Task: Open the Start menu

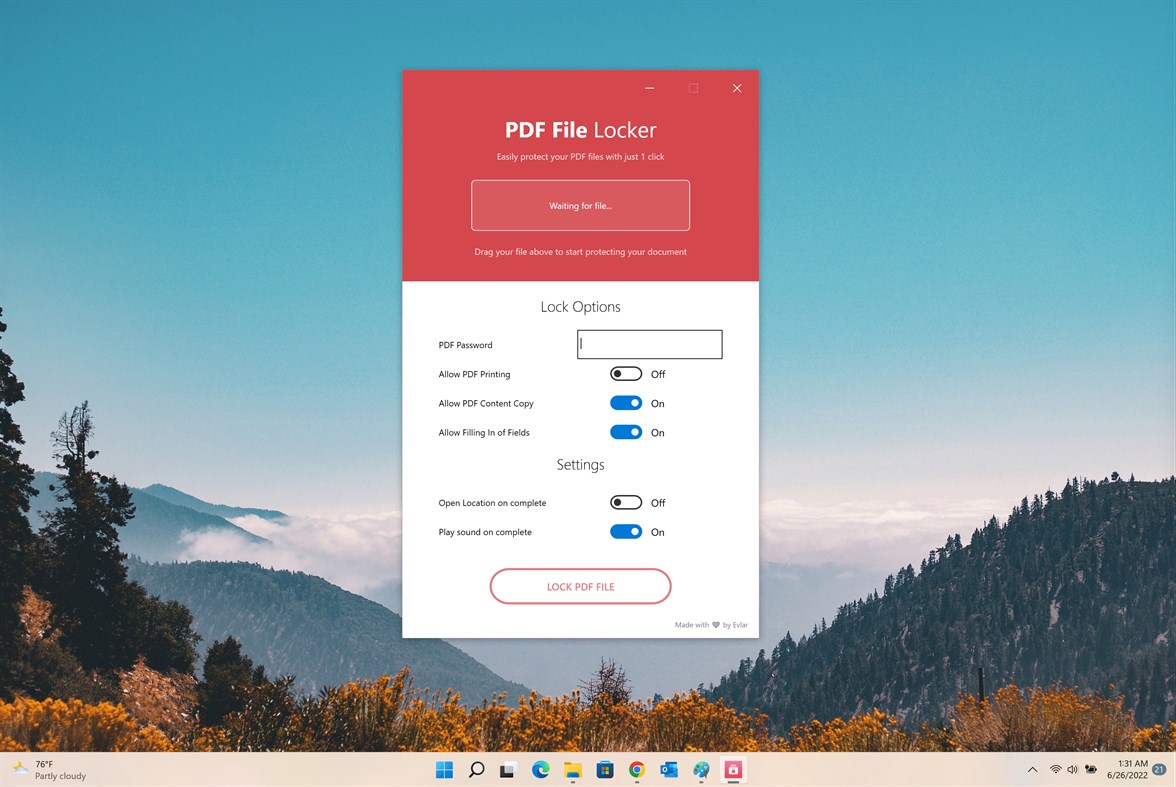Action: 443,770
